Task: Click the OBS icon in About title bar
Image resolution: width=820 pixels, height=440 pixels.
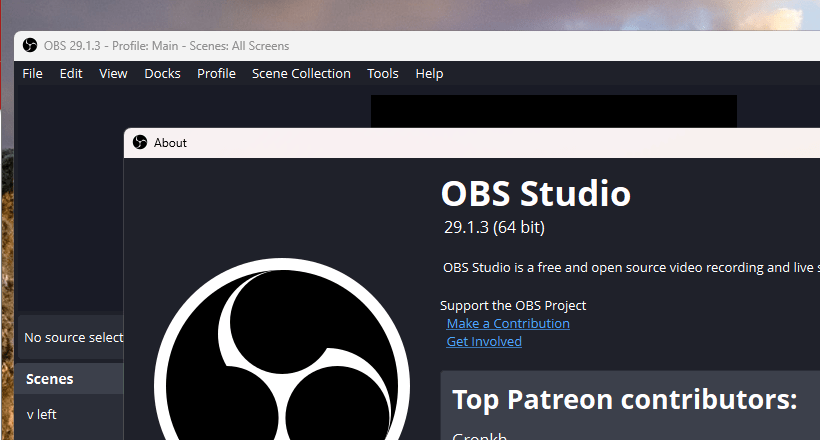Action: point(140,142)
